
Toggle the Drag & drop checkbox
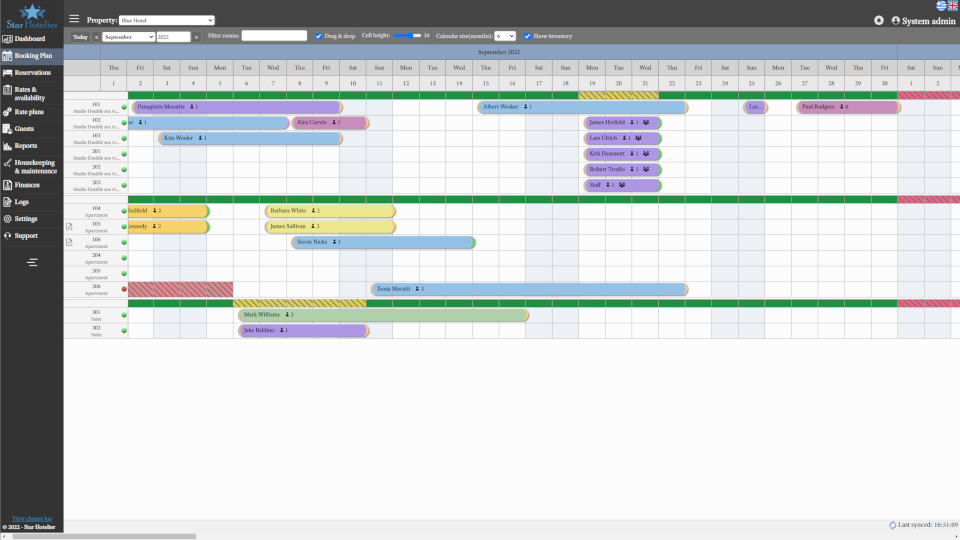point(318,36)
